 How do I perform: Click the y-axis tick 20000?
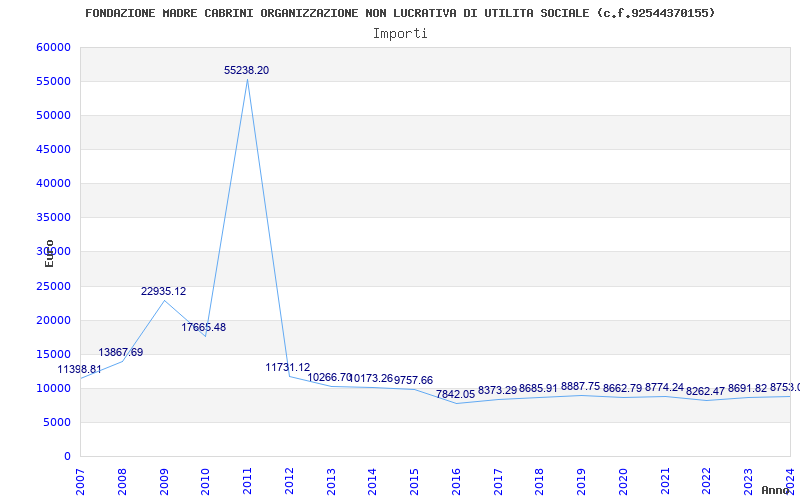pyautogui.click(x=54, y=320)
